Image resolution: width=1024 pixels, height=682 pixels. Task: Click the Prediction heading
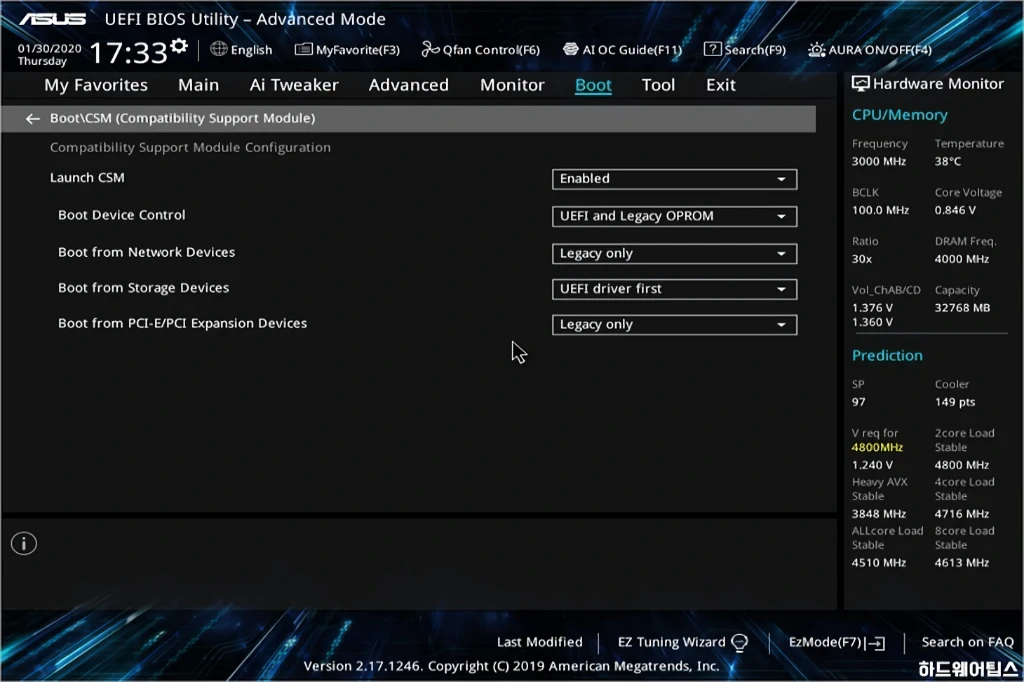[887, 355]
